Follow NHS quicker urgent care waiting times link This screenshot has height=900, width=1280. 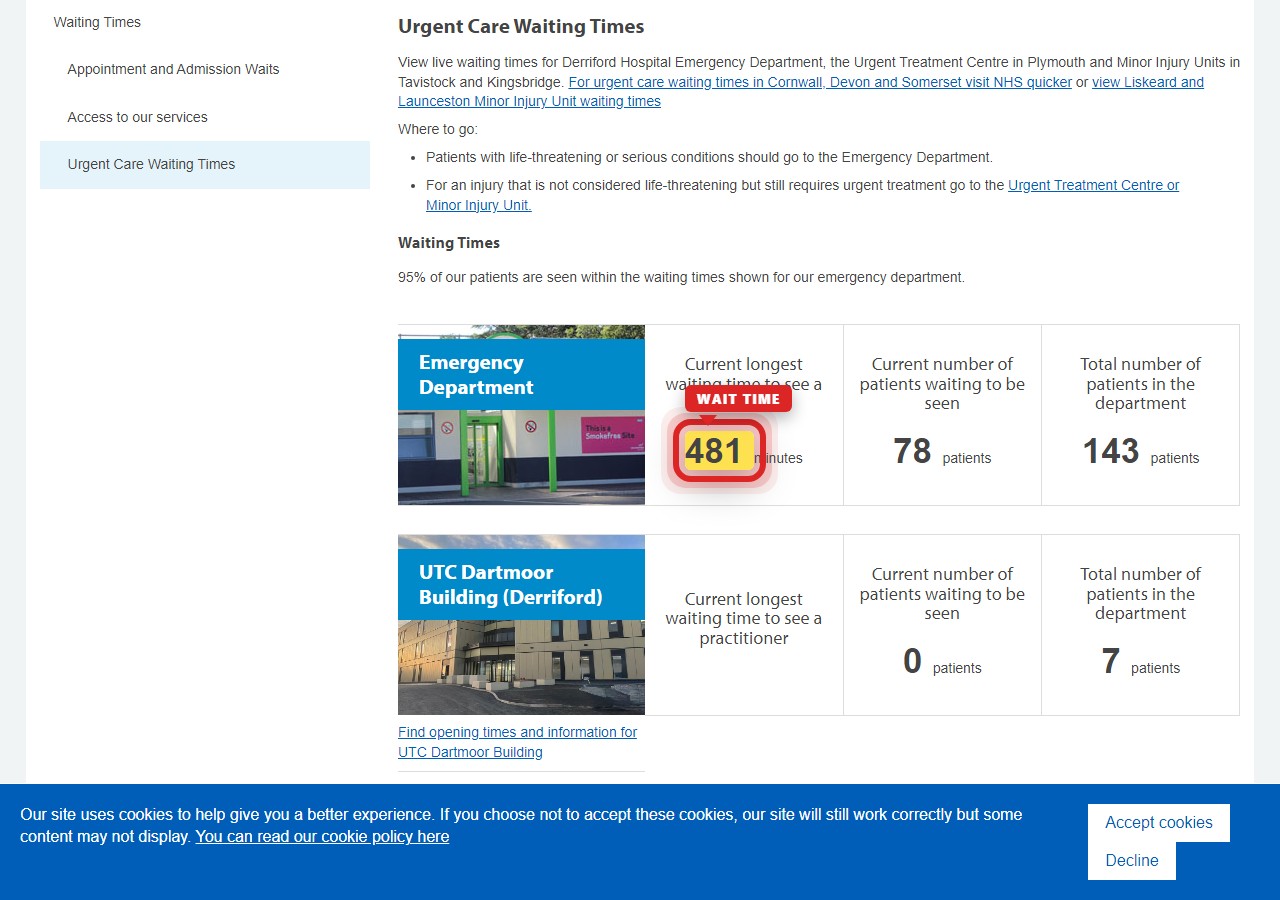(x=820, y=82)
